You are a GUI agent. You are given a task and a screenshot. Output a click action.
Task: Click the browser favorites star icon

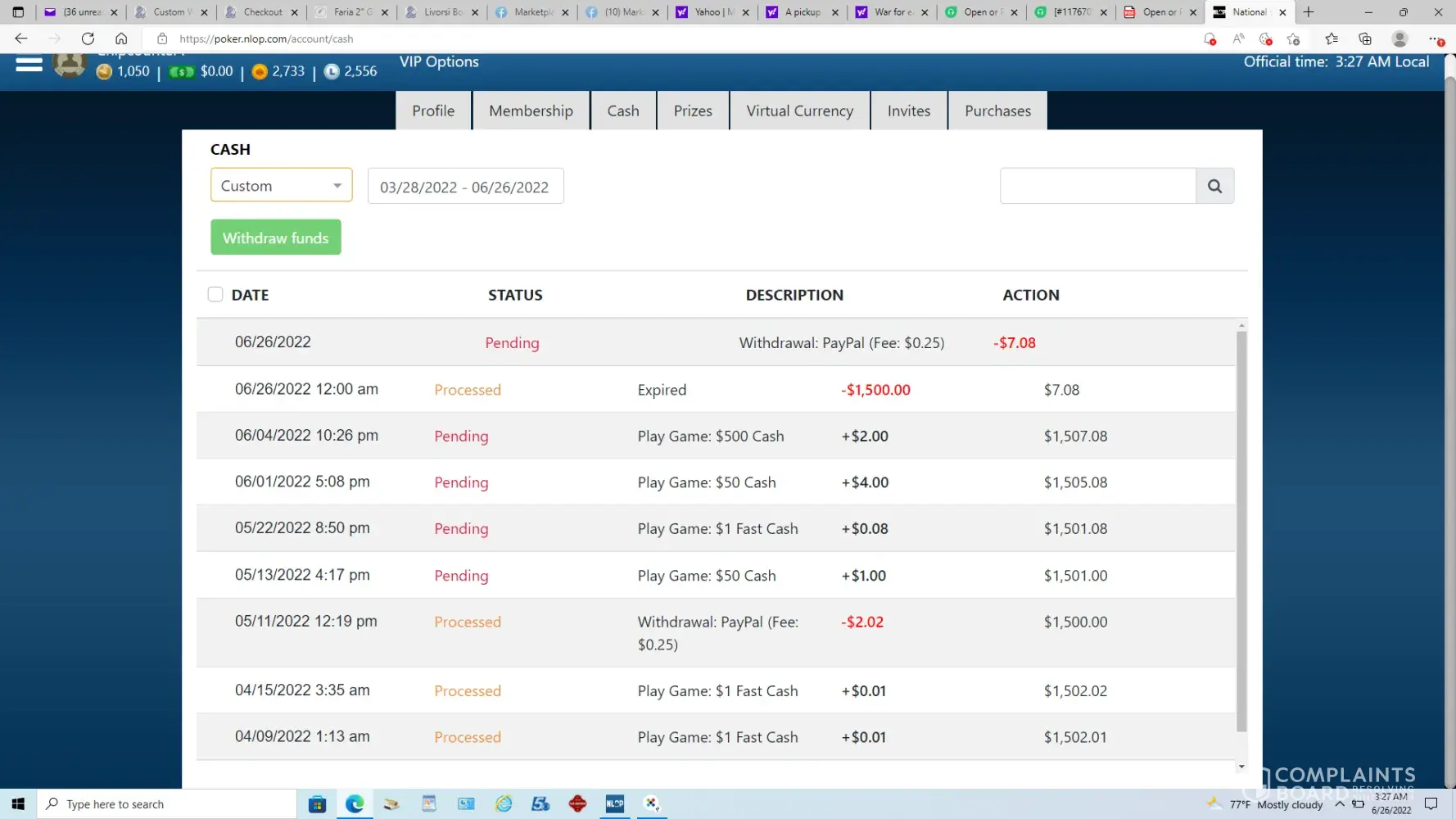point(1331,38)
